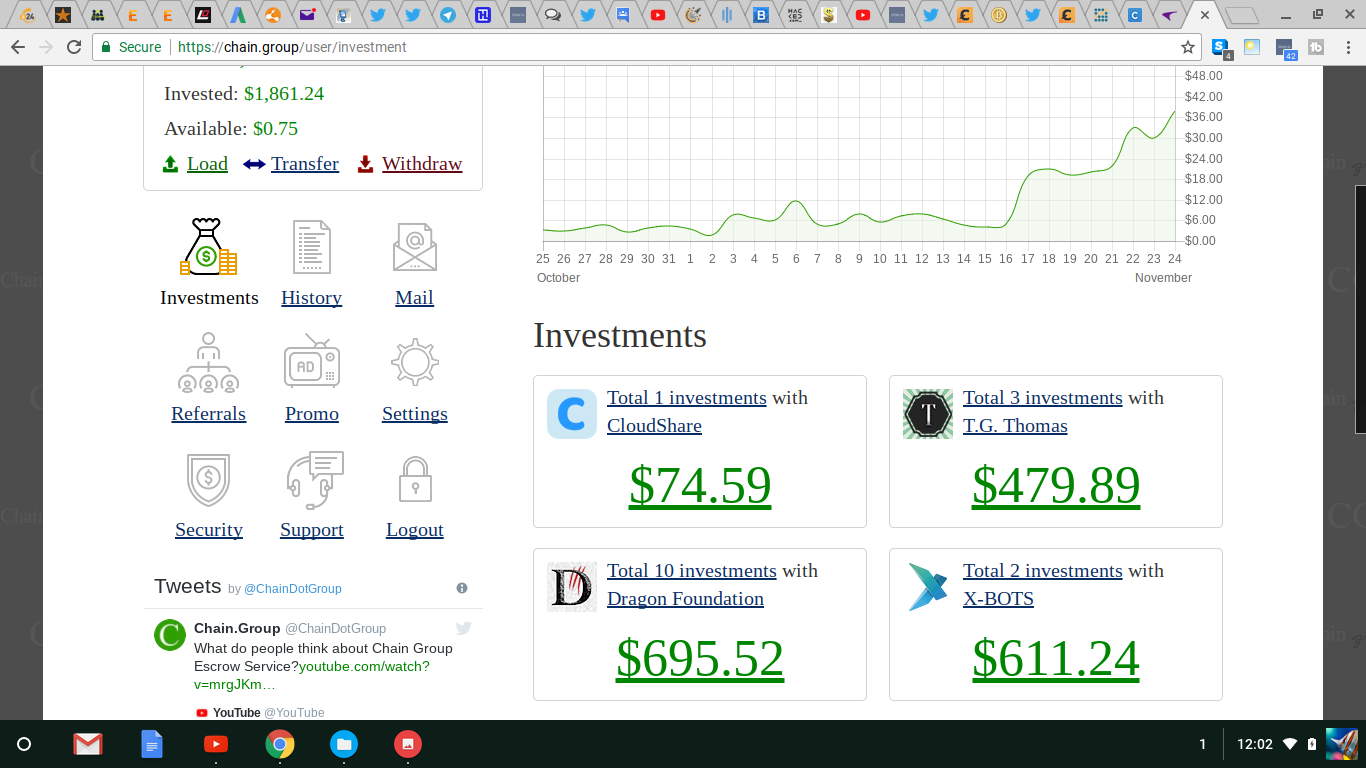Click the Load link
The image size is (1366, 768).
click(x=207, y=164)
